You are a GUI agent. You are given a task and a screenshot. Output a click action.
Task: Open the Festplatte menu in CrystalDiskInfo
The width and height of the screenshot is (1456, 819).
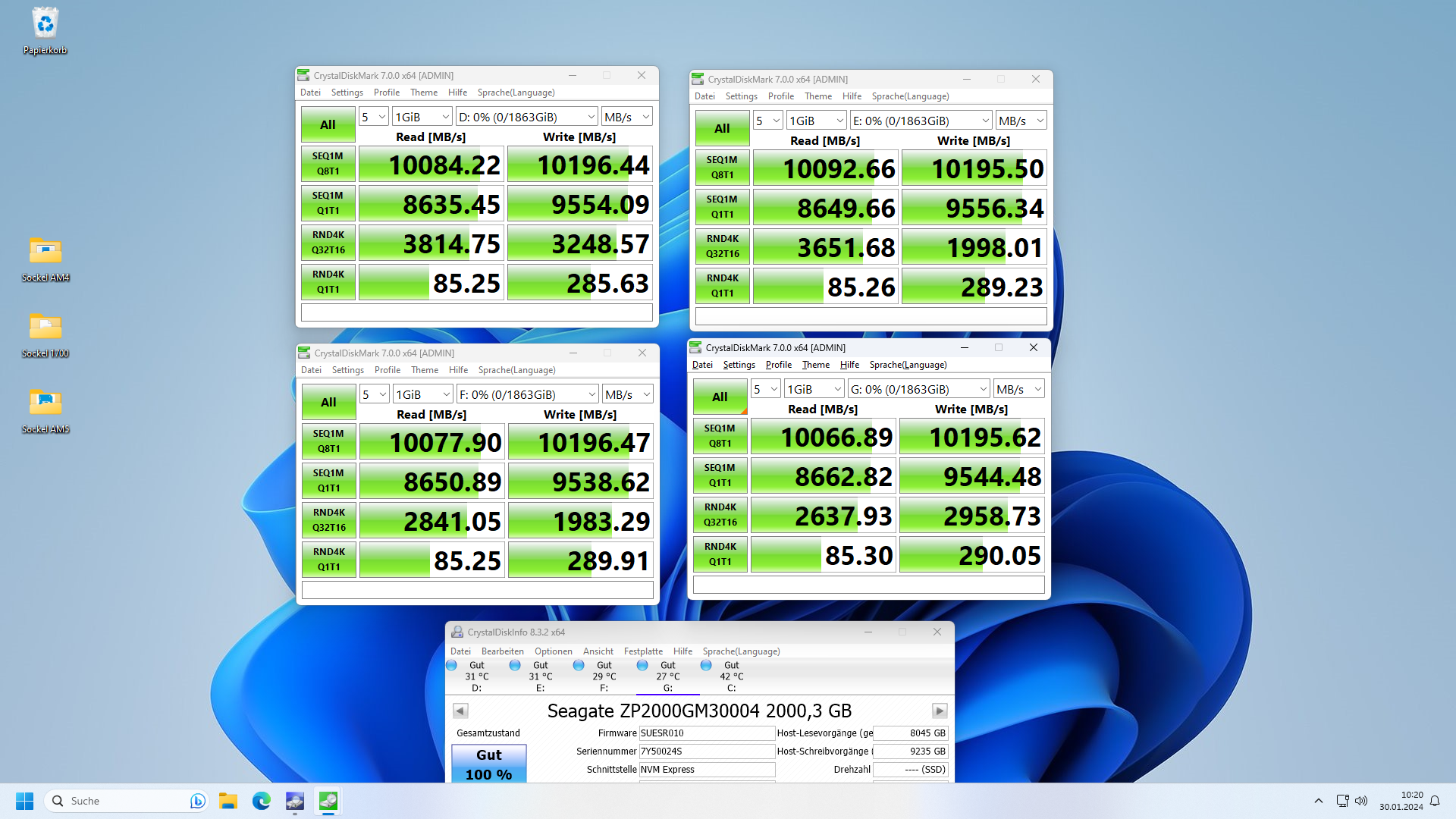[x=642, y=651]
